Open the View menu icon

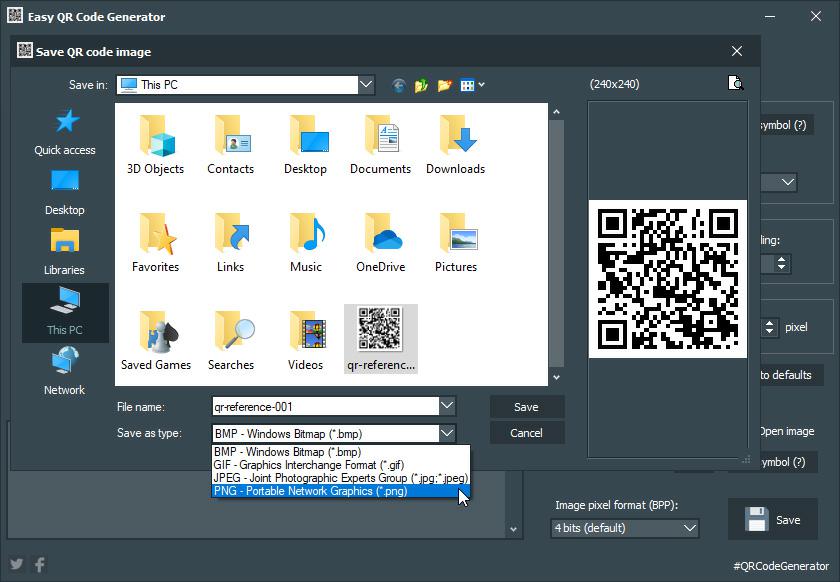pyautogui.click(x=472, y=85)
